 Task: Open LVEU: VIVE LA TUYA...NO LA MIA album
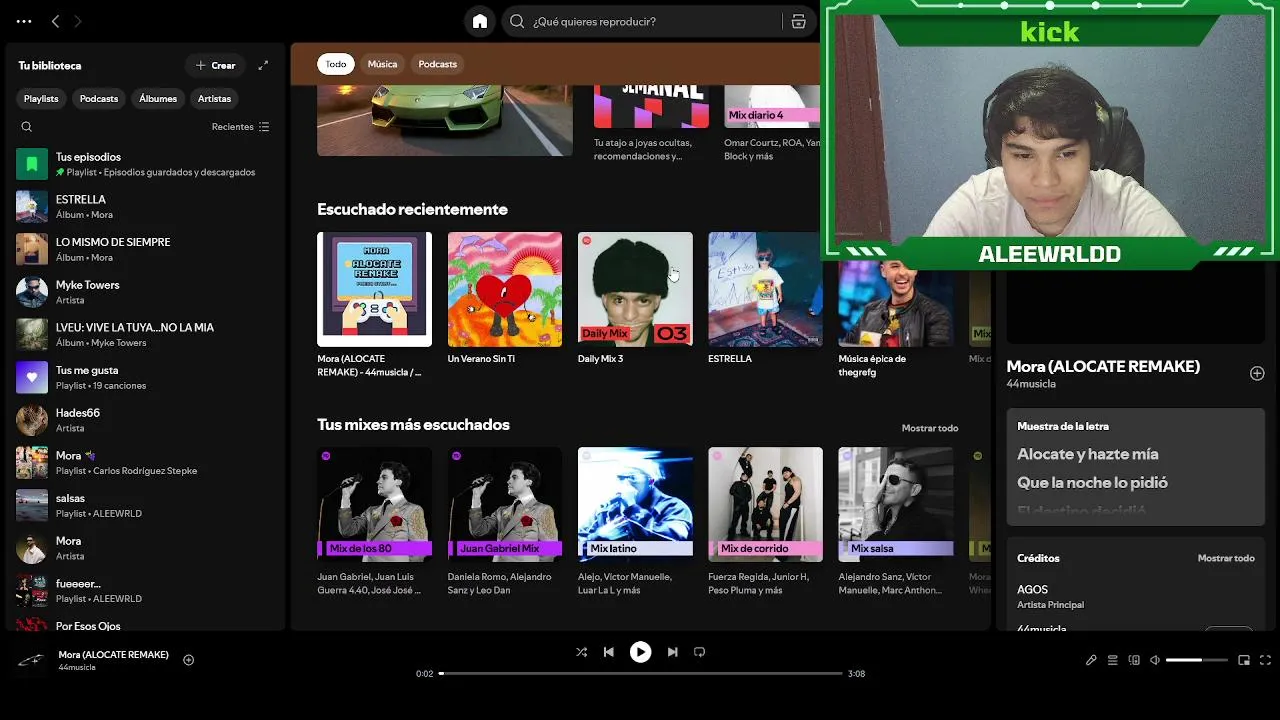145,334
